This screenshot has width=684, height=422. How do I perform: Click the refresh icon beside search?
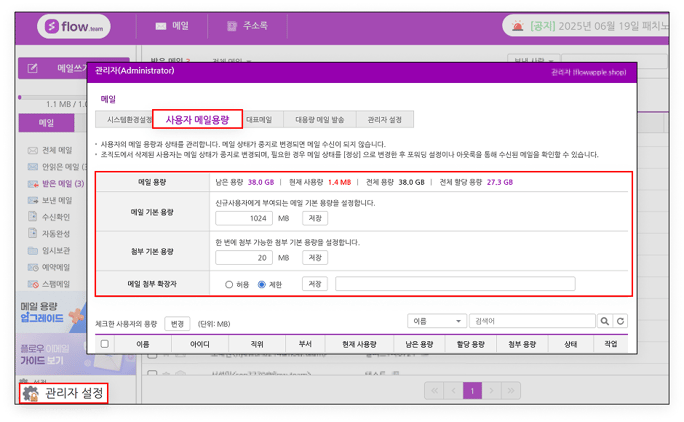tap(620, 321)
